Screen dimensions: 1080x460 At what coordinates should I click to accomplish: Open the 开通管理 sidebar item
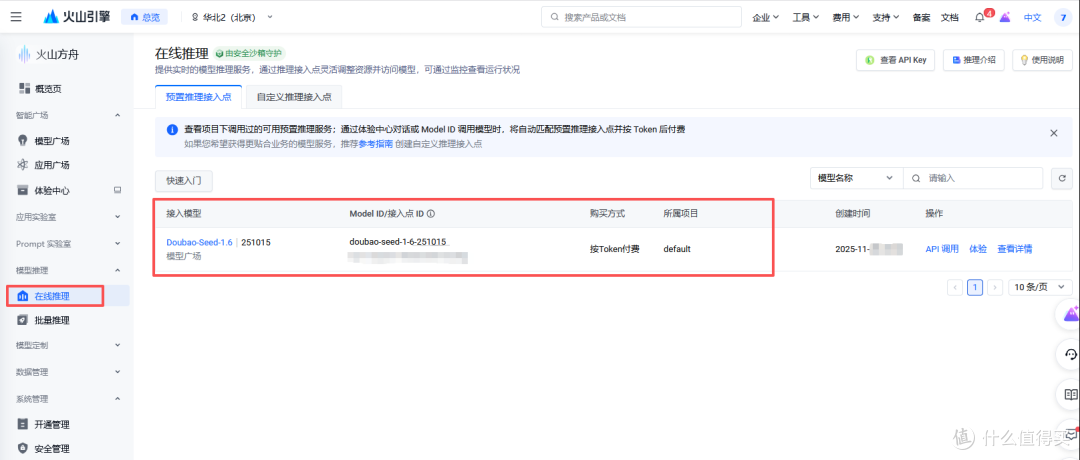tap(45, 425)
